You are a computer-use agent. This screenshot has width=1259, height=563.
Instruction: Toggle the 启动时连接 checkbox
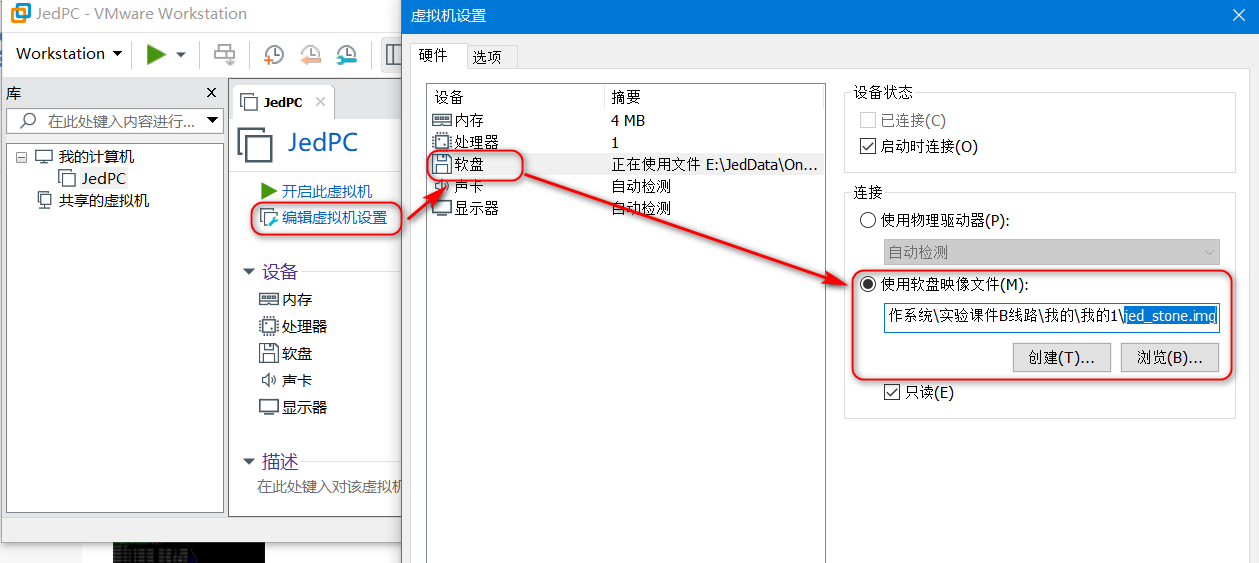(868, 146)
